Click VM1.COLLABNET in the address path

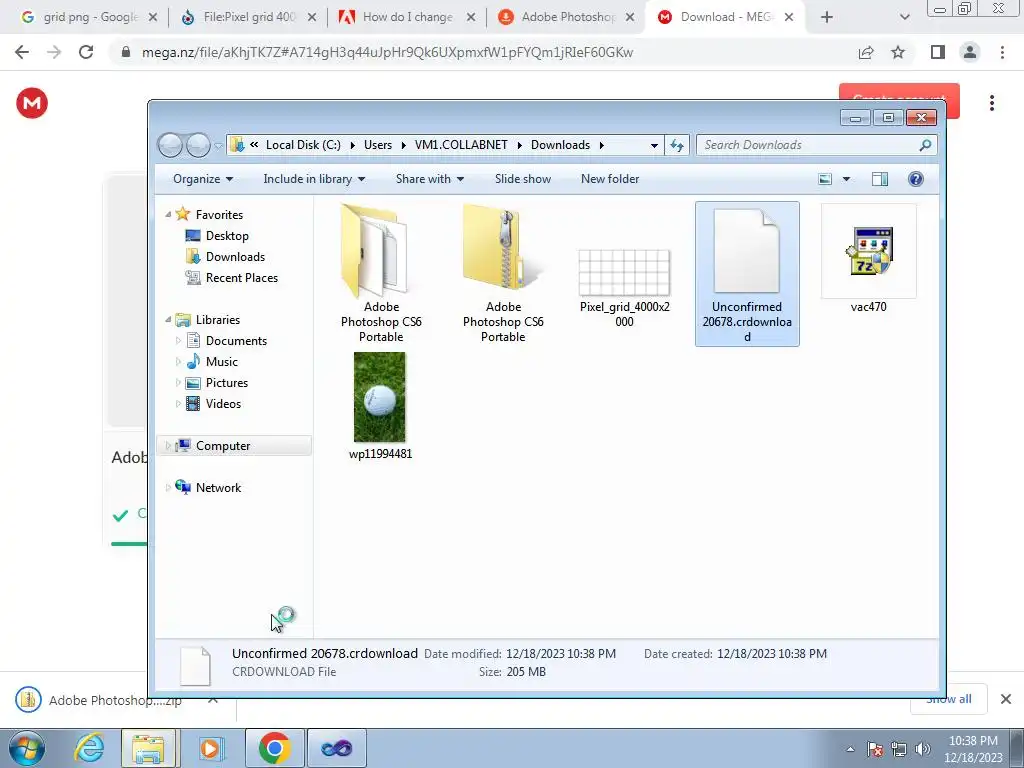[x=461, y=145]
